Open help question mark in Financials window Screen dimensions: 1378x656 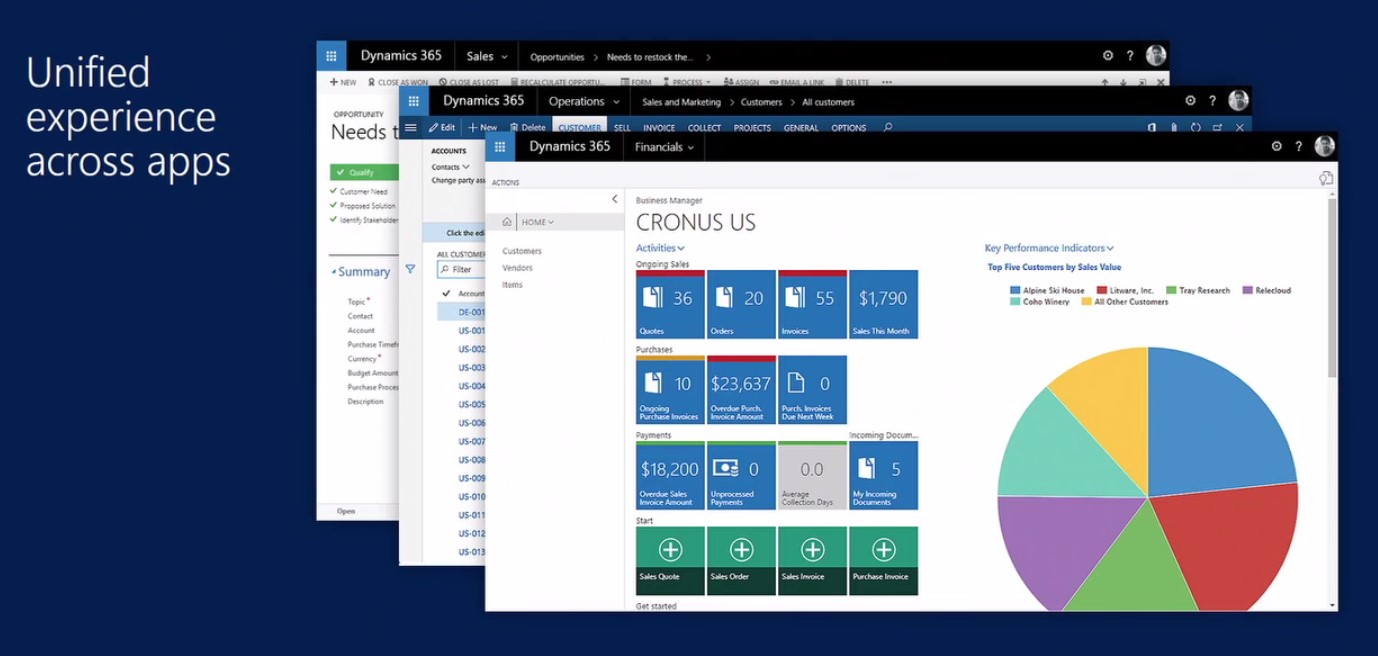pos(1299,146)
